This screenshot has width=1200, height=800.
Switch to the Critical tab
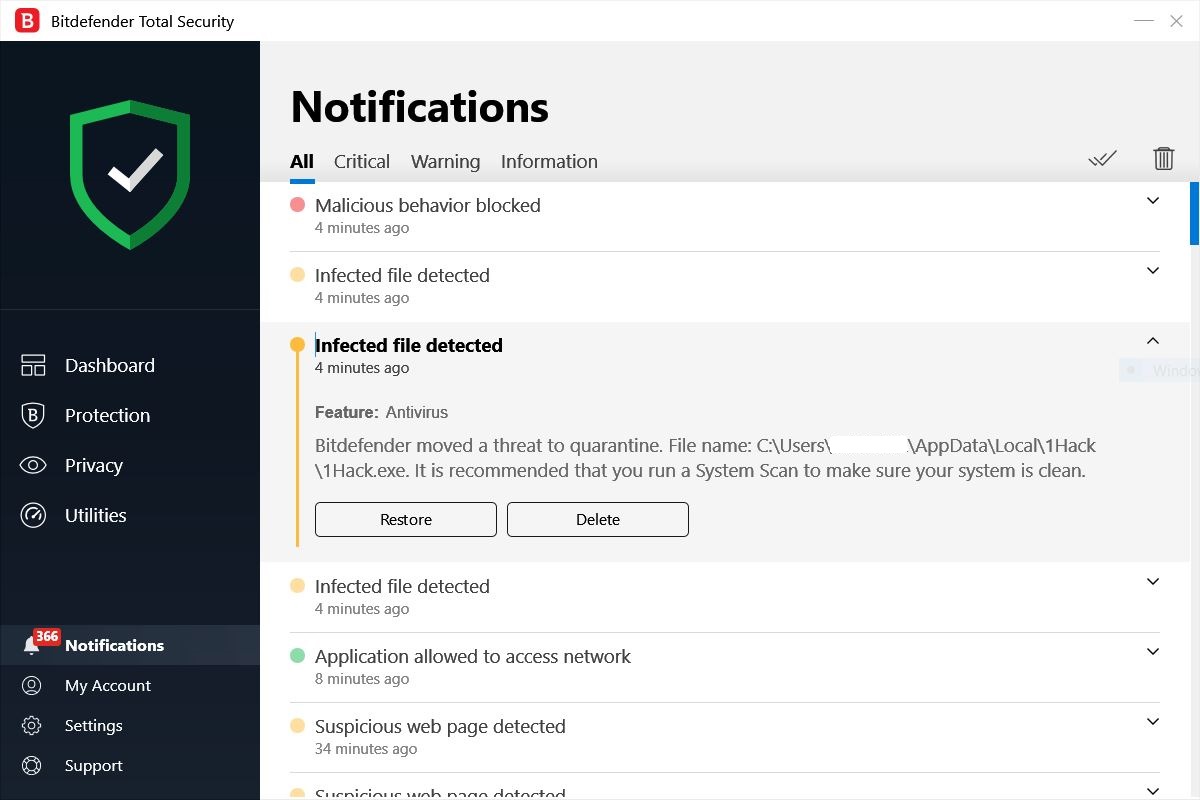coord(361,162)
